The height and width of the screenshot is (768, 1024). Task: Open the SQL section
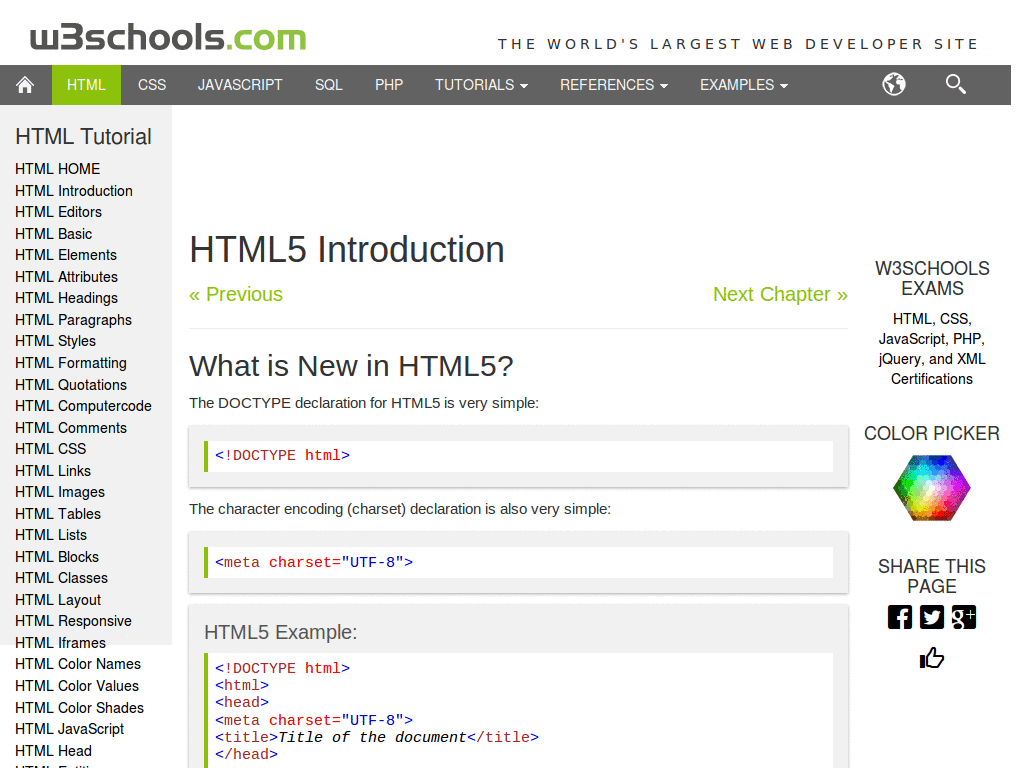pos(328,85)
